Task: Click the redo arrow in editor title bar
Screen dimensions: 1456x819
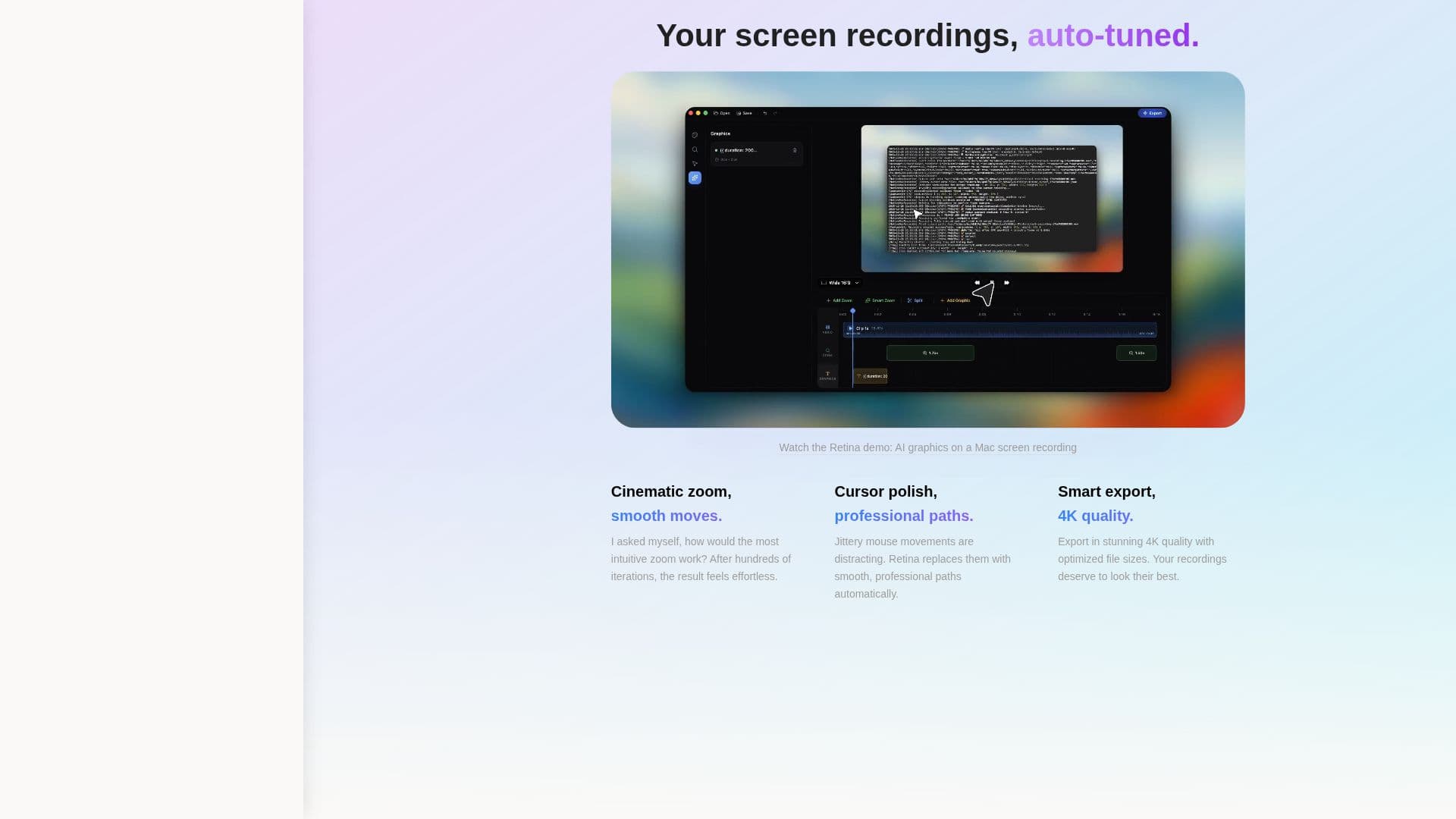Action: (775, 113)
